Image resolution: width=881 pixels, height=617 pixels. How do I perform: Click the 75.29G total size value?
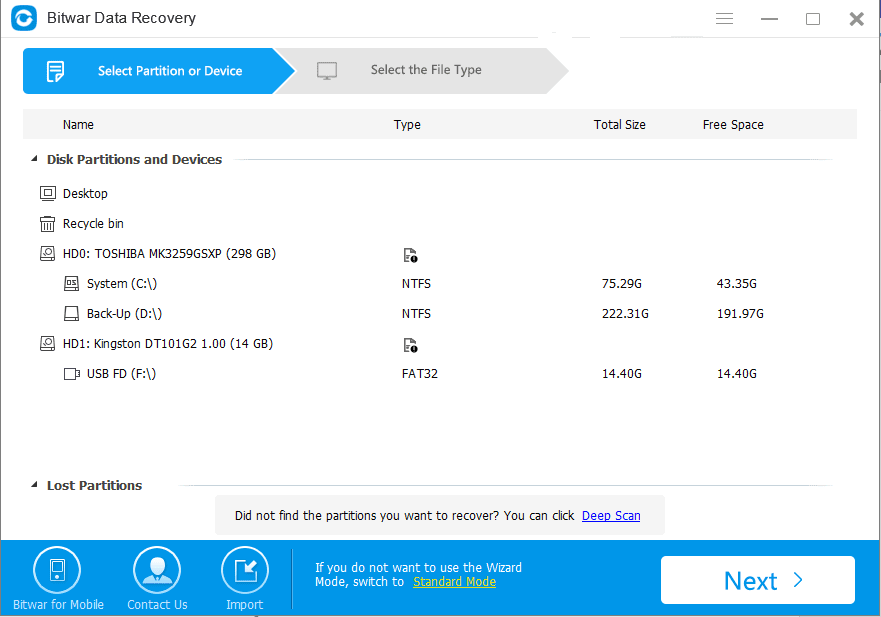tap(621, 284)
